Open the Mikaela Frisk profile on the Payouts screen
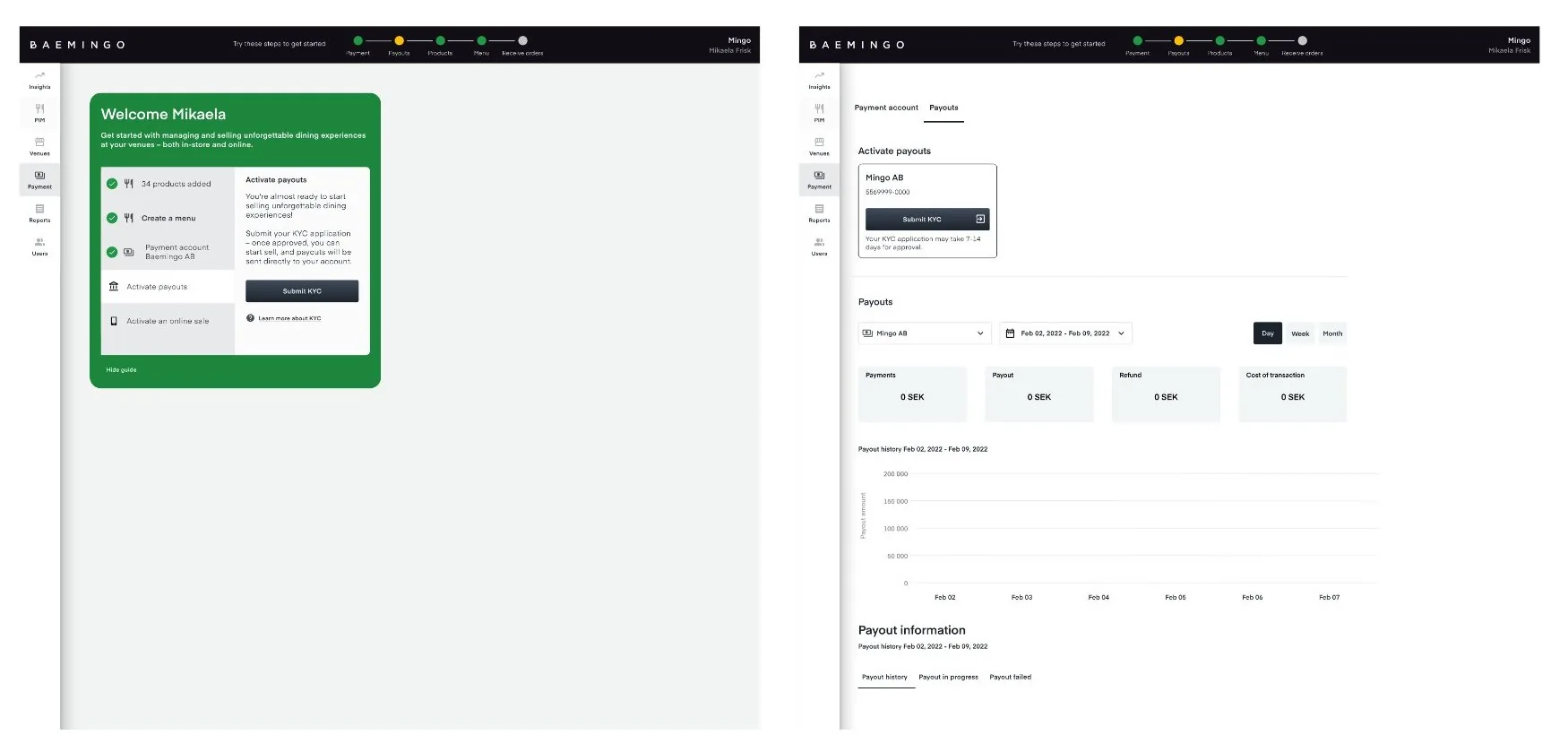The width and height of the screenshot is (1568, 735). pyautogui.click(x=1509, y=45)
